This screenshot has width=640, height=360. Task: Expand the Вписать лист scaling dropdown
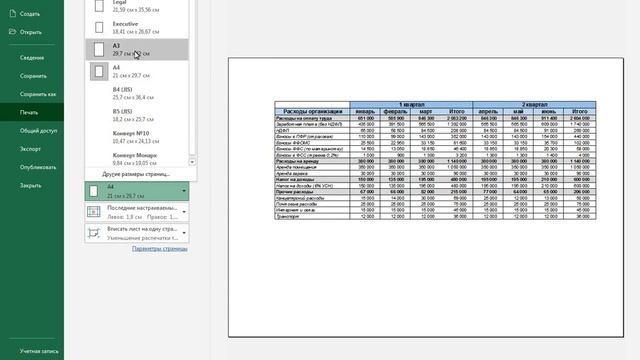(184, 233)
